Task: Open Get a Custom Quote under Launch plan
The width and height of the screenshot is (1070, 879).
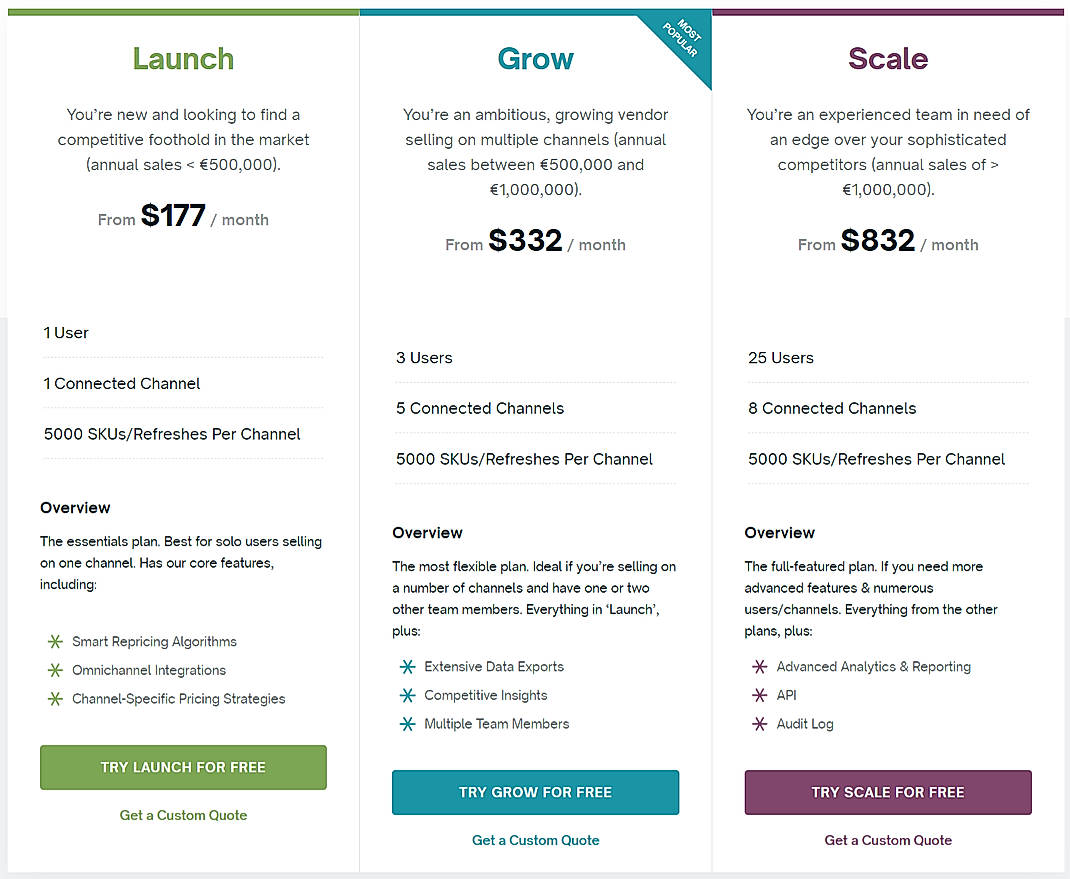Action: [183, 815]
